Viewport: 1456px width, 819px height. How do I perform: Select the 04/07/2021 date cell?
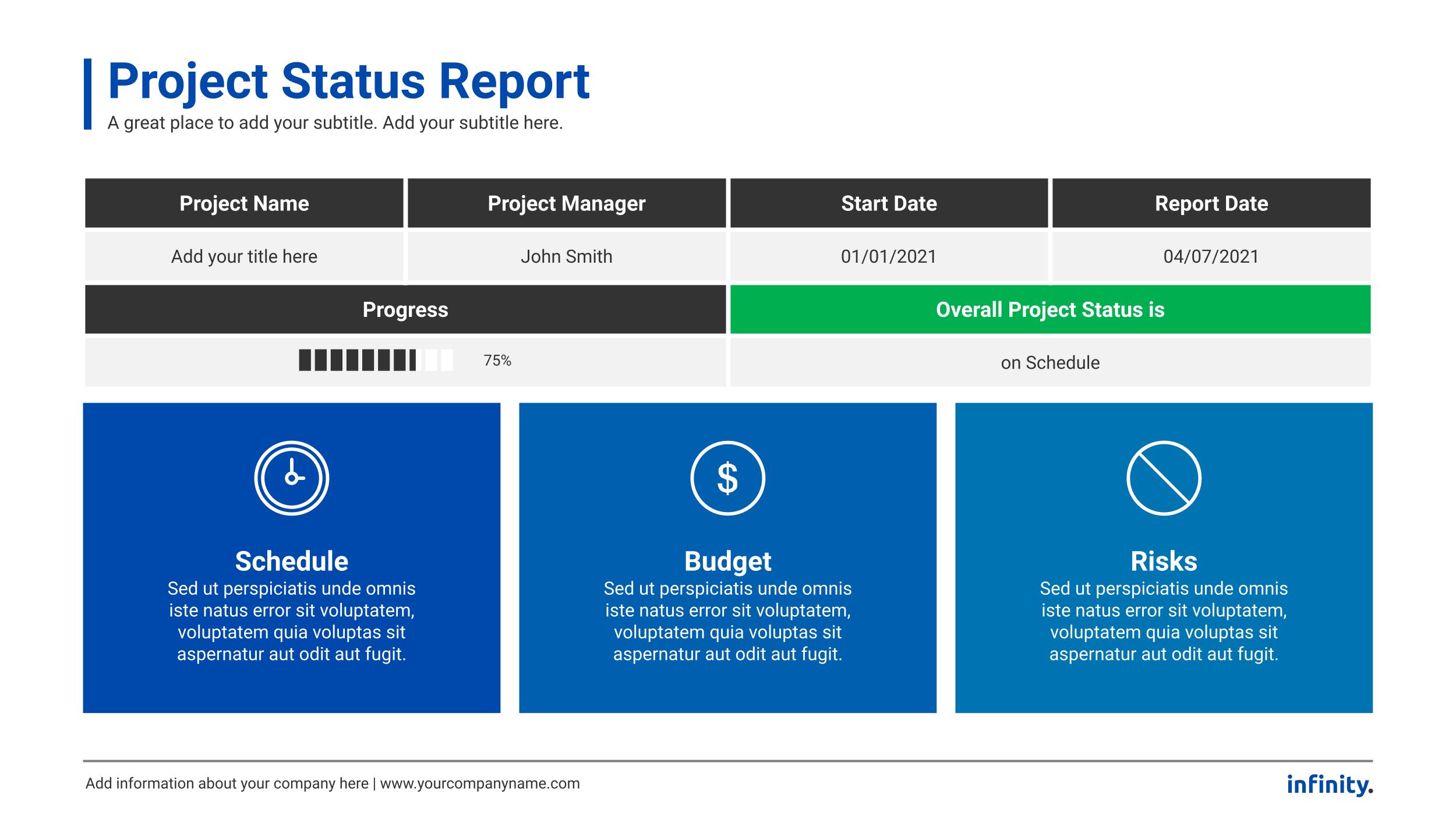tap(1211, 256)
